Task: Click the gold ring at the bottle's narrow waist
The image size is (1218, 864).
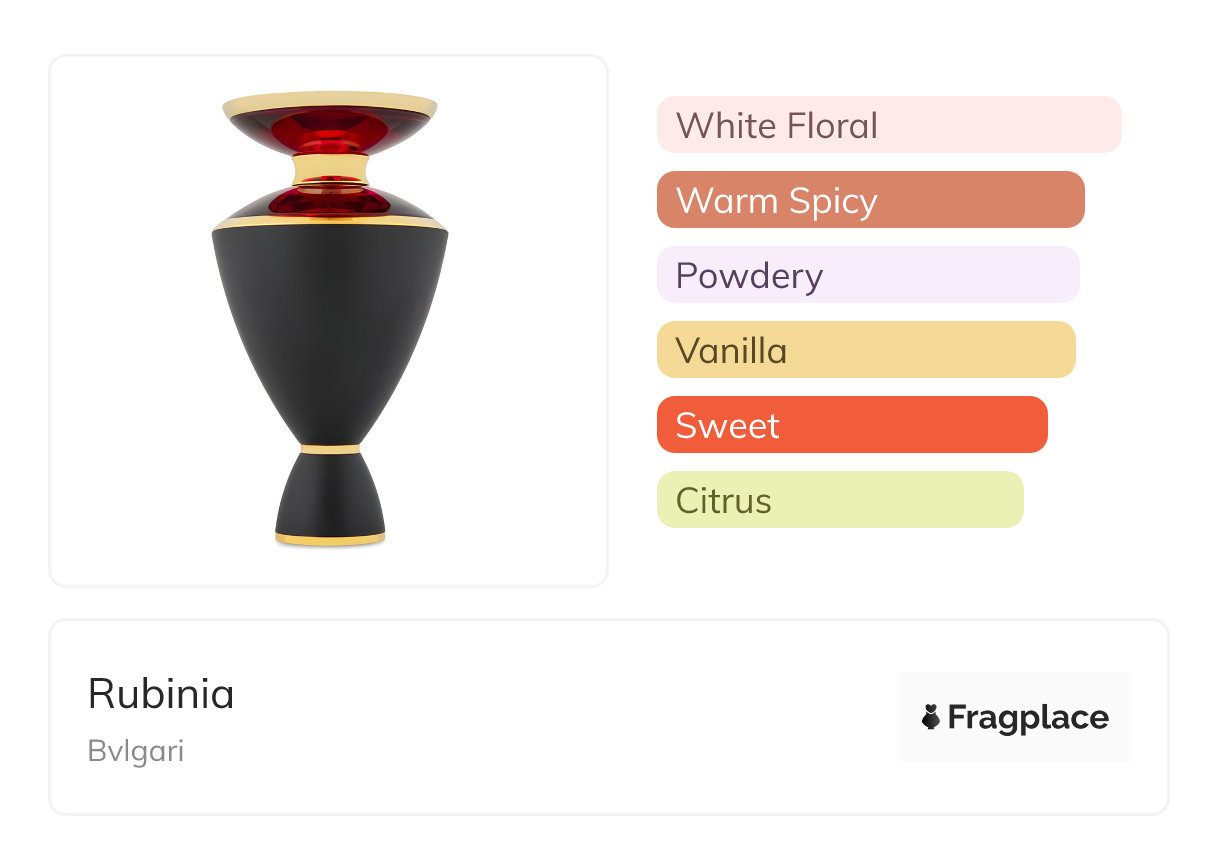Action: point(330,448)
